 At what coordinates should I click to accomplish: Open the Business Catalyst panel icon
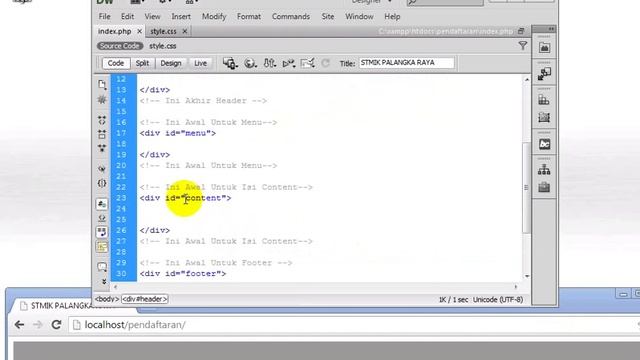tap(544, 144)
